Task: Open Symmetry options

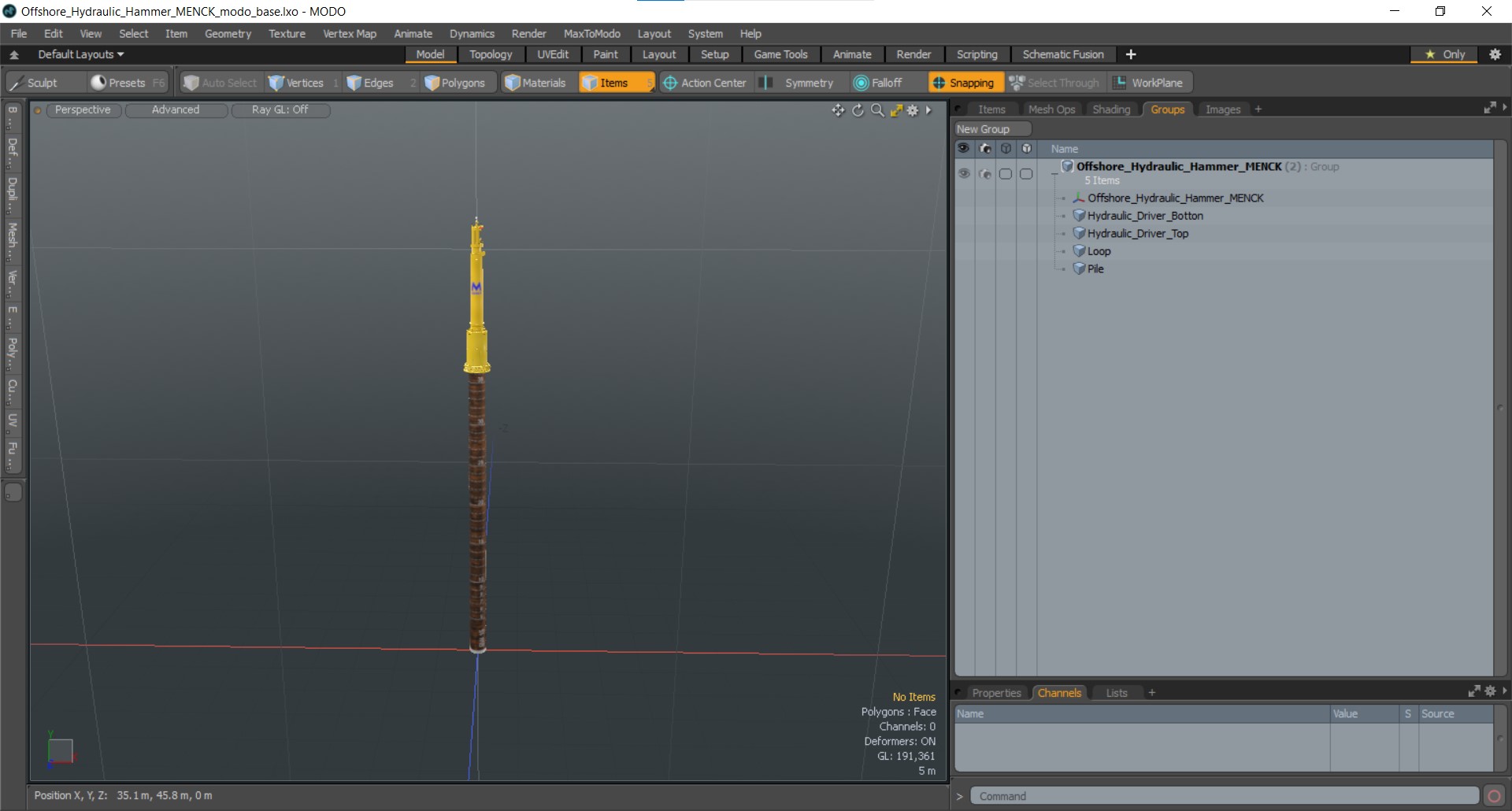Action: 799,83
